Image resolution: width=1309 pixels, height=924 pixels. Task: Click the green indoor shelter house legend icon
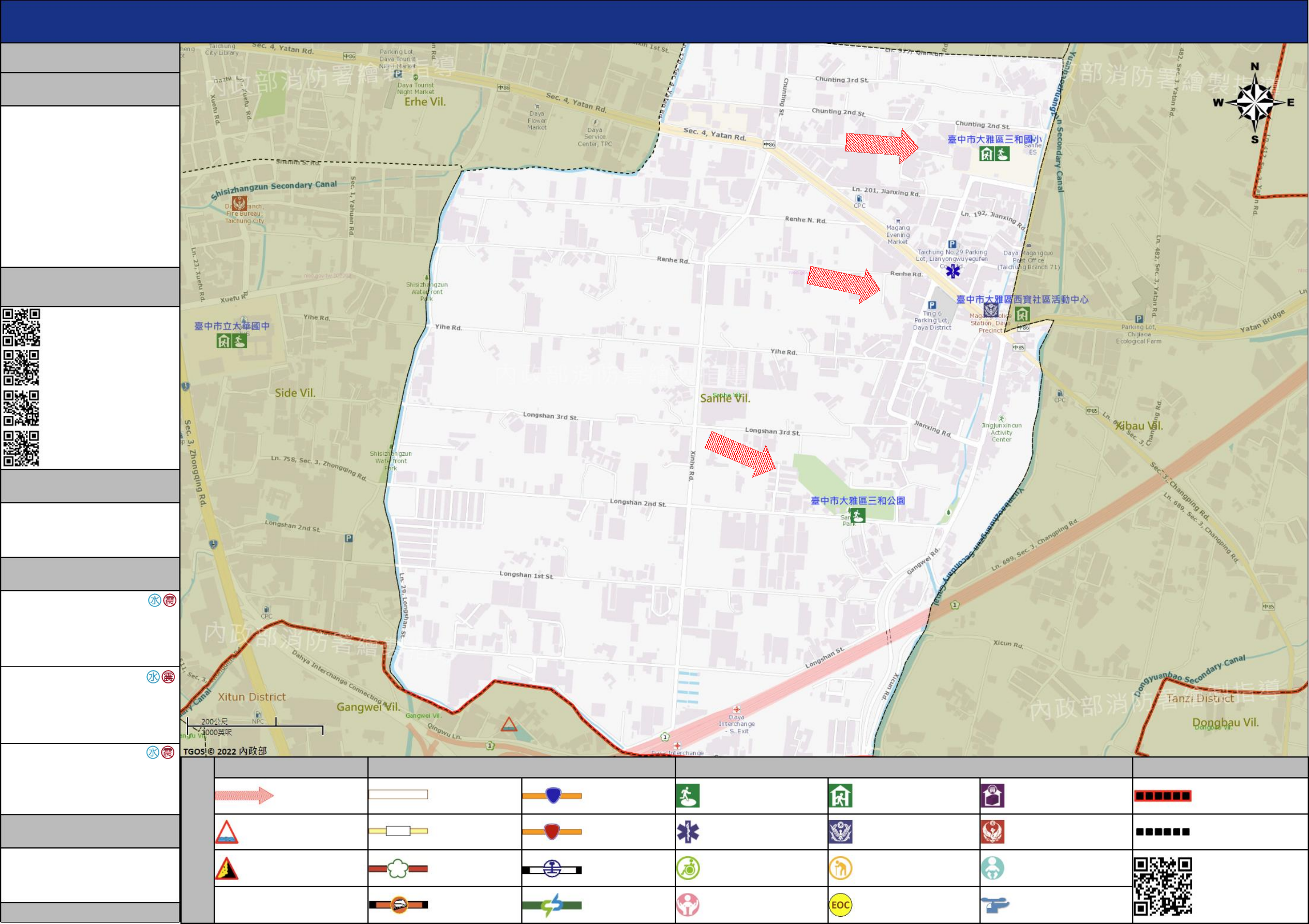[x=840, y=796]
